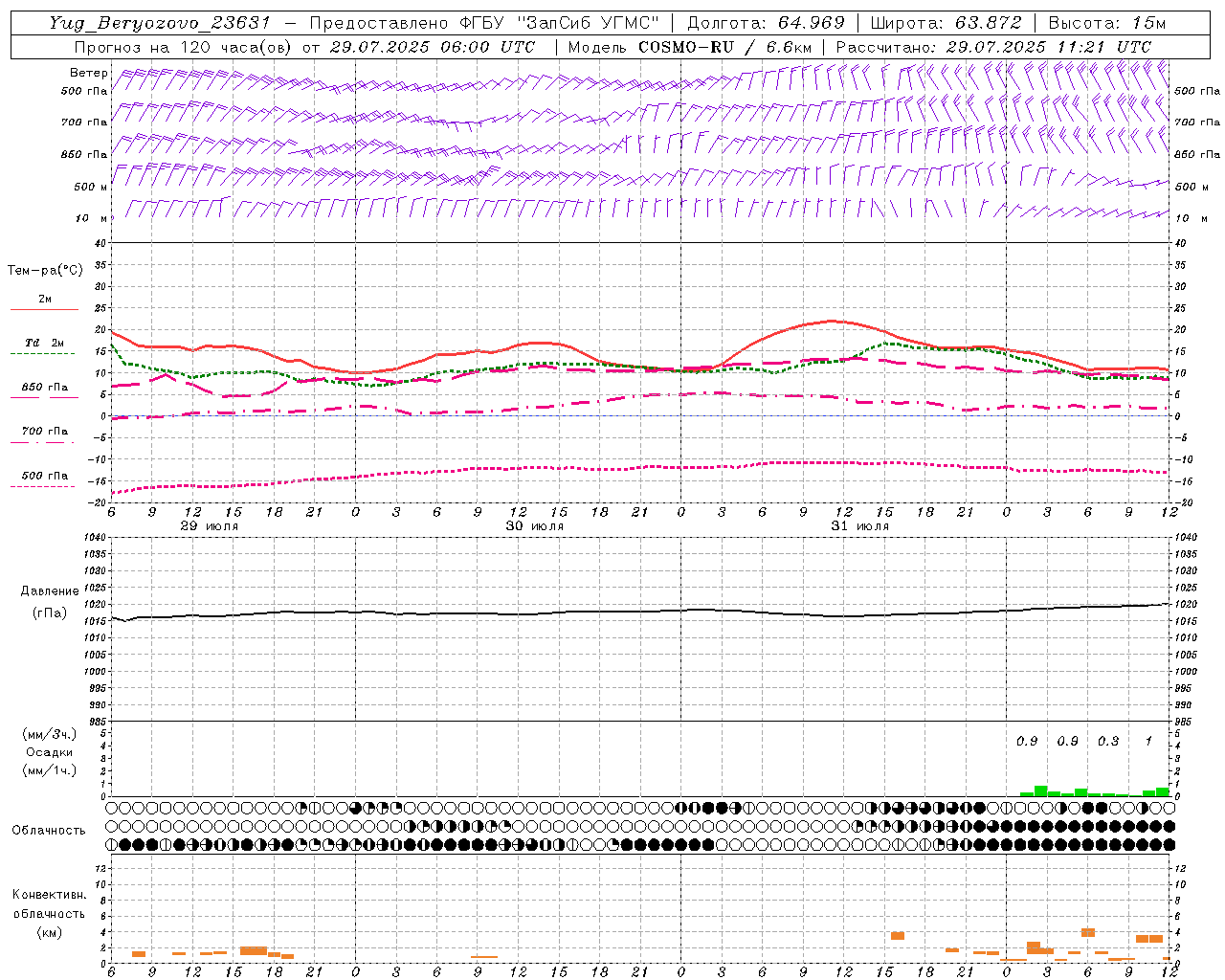1225x980 pixels.
Task: Click the Прогноз на 120 часа(ов) text
Action: (x=186, y=47)
